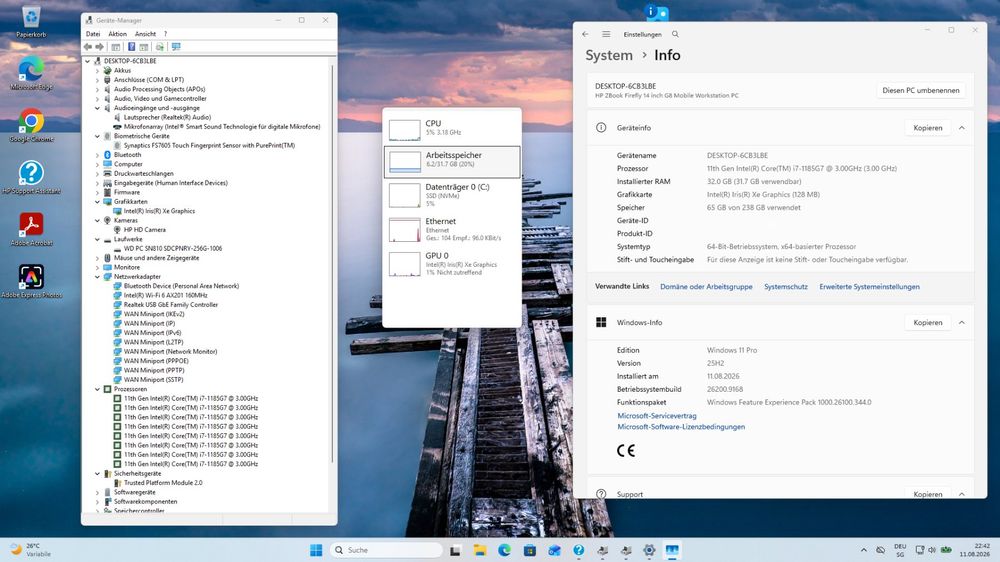Click the hamburger menu icon in Einstellungen
The image size is (1000, 562).
click(x=607, y=34)
